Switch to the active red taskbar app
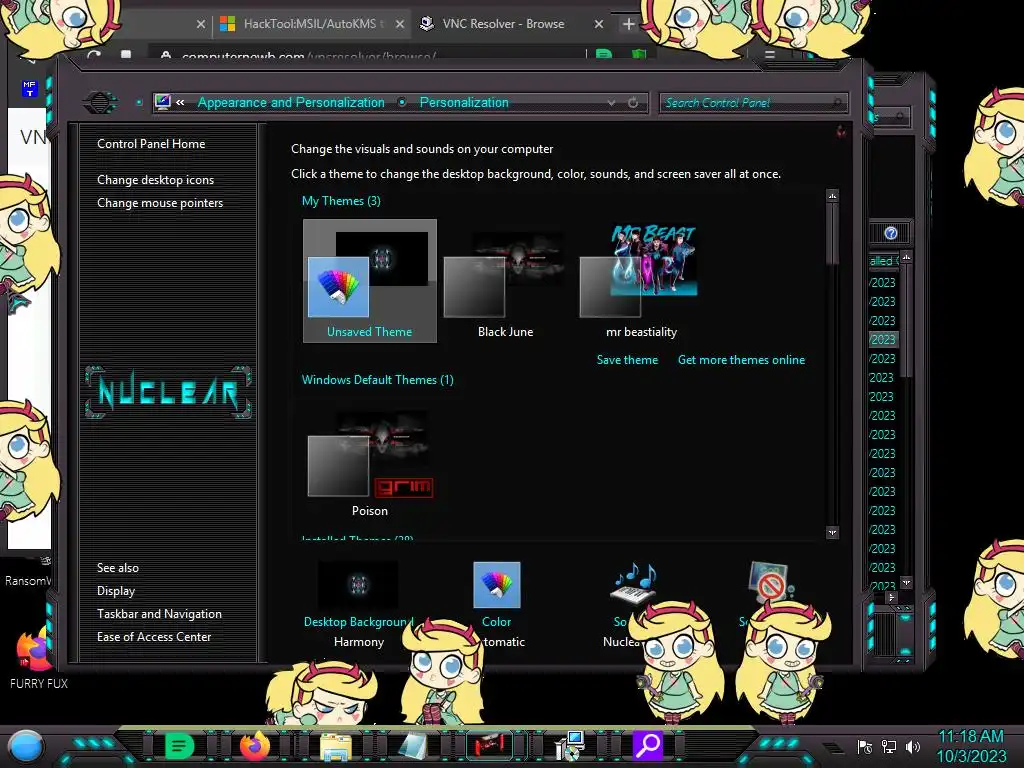The width and height of the screenshot is (1024, 768). coord(490,745)
